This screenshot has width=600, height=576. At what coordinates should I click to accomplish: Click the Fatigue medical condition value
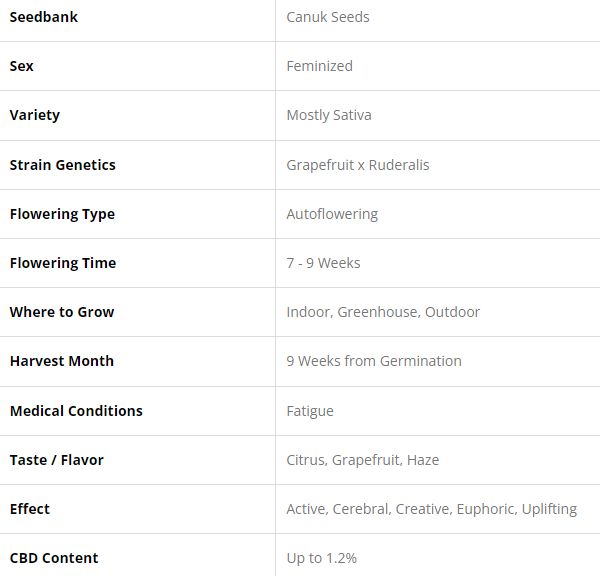point(310,411)
